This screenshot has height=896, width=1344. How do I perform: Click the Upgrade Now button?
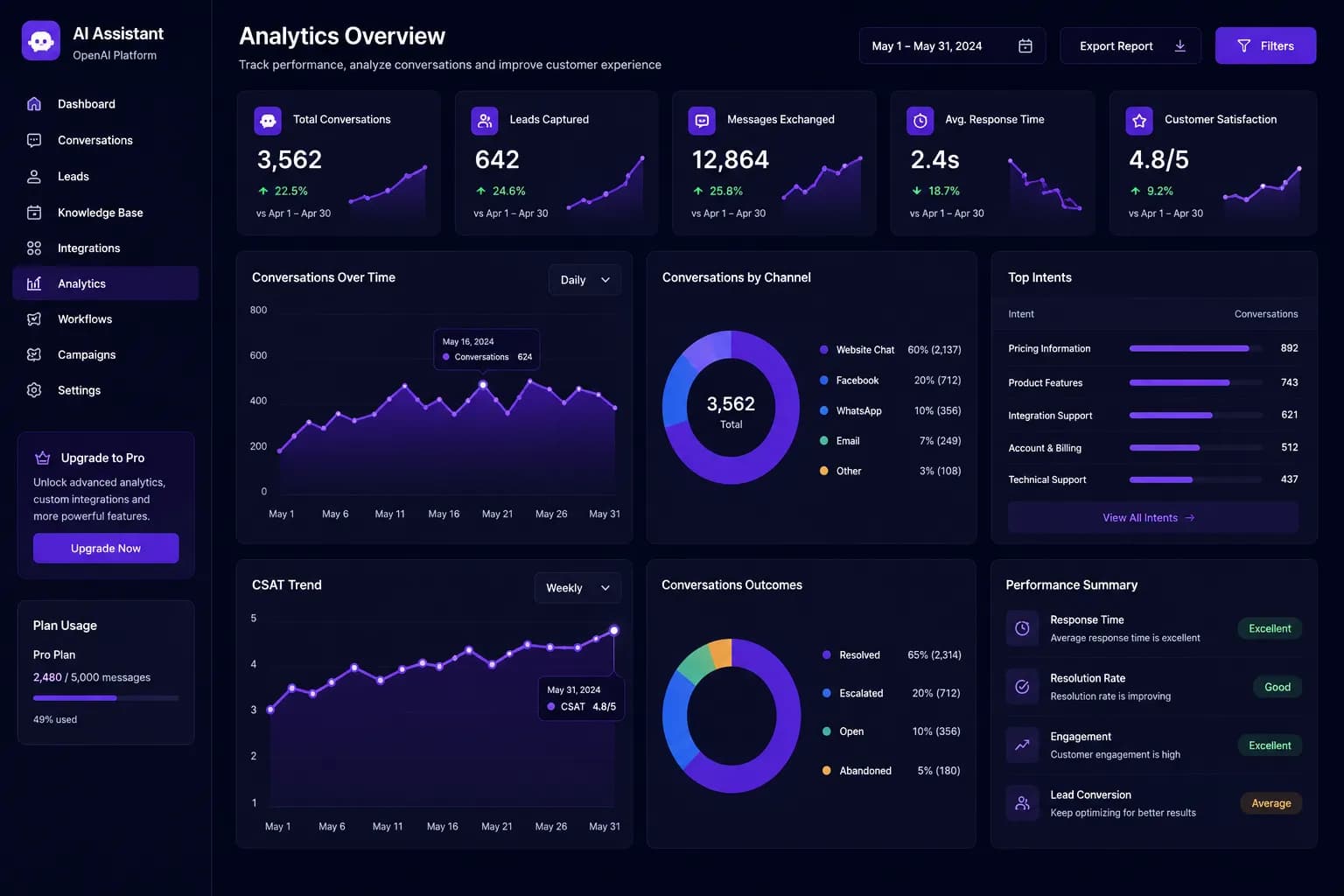(x=106, y=549)
